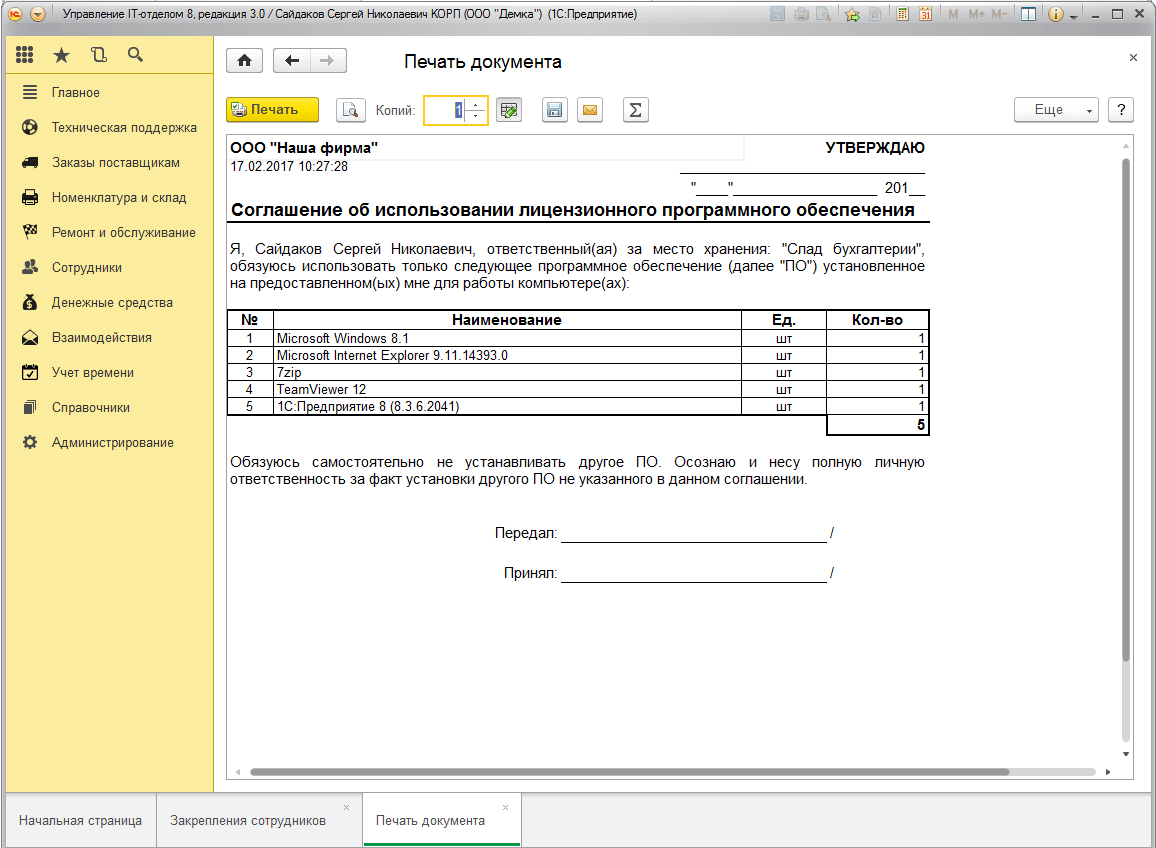Open history icon in sidebar header

tap(98, 55)
